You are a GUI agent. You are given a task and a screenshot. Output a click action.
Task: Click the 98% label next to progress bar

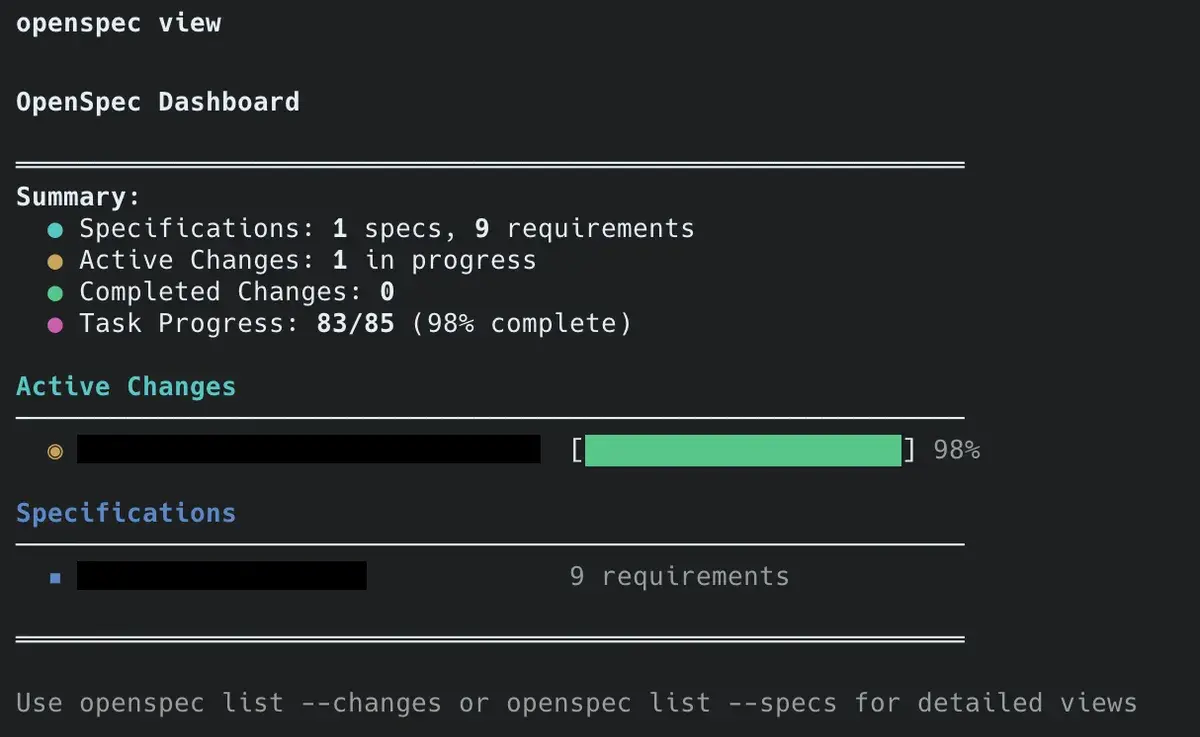point(957,450)
